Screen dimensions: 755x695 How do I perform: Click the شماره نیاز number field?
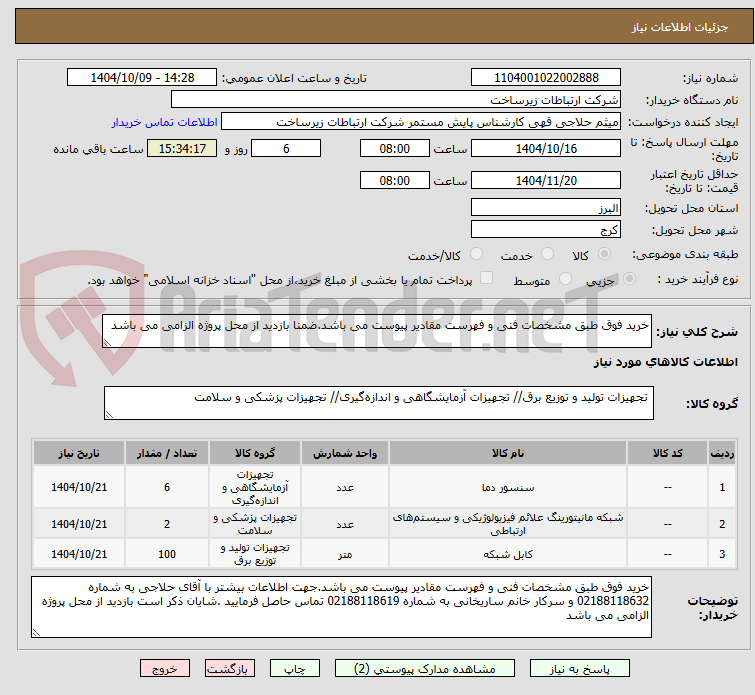point(546,78)
